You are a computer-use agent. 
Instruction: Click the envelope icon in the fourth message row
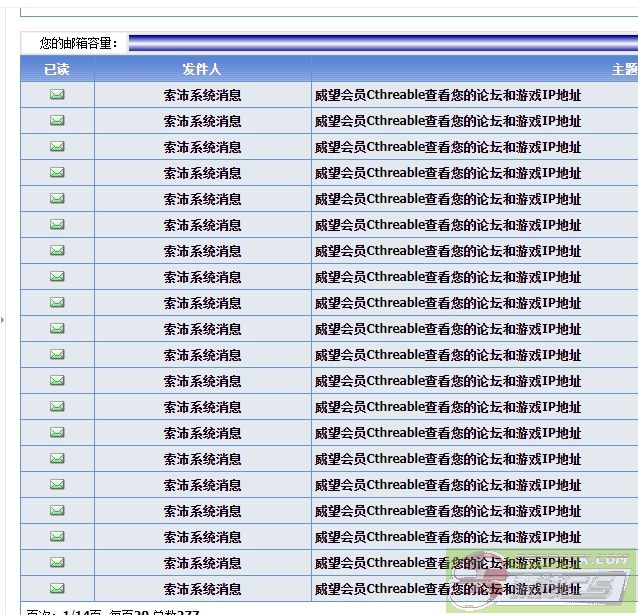point(57,173)
